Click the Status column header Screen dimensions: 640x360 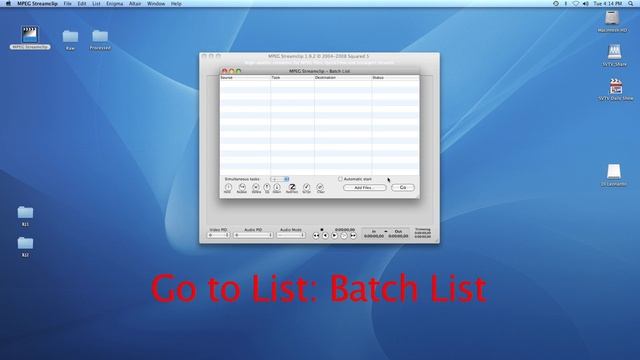coord(395,77)
